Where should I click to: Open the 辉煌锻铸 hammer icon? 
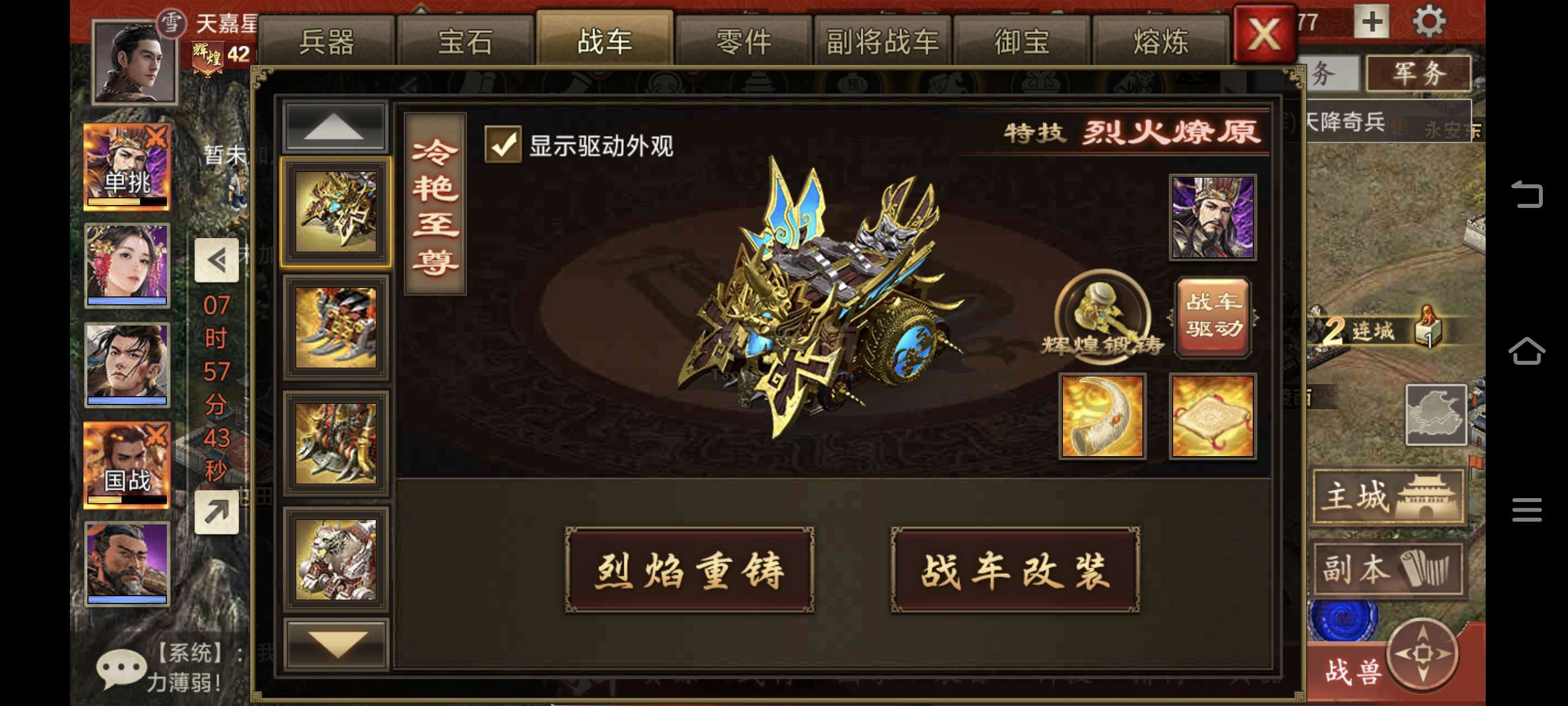1102,315
